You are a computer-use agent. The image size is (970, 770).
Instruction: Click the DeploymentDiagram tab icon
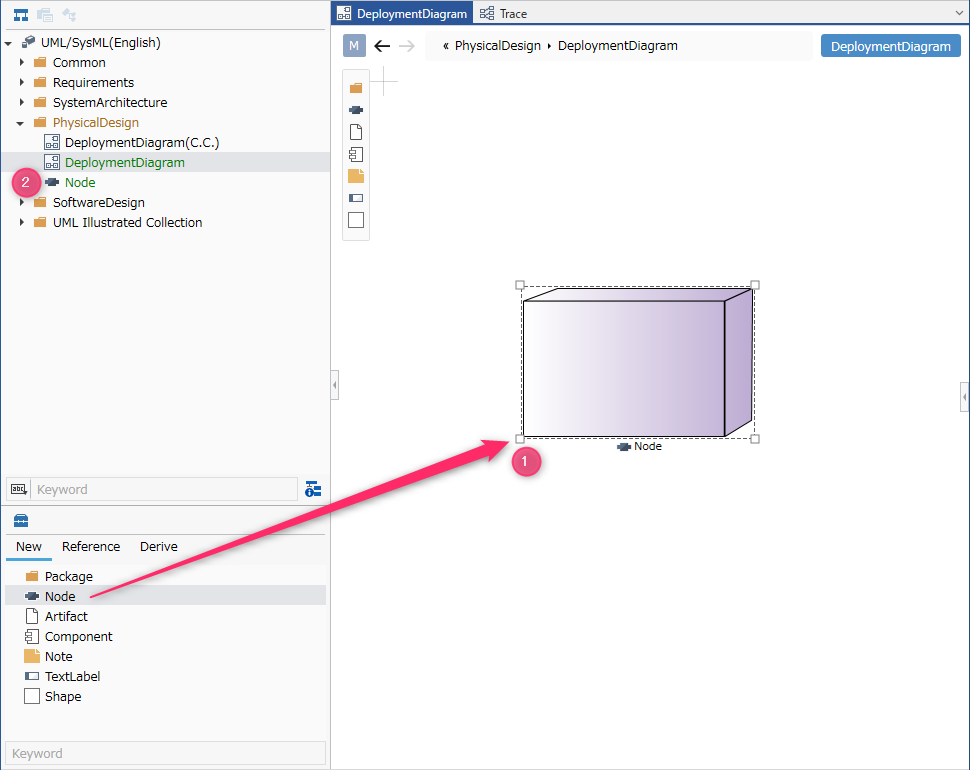coord(344,13)
